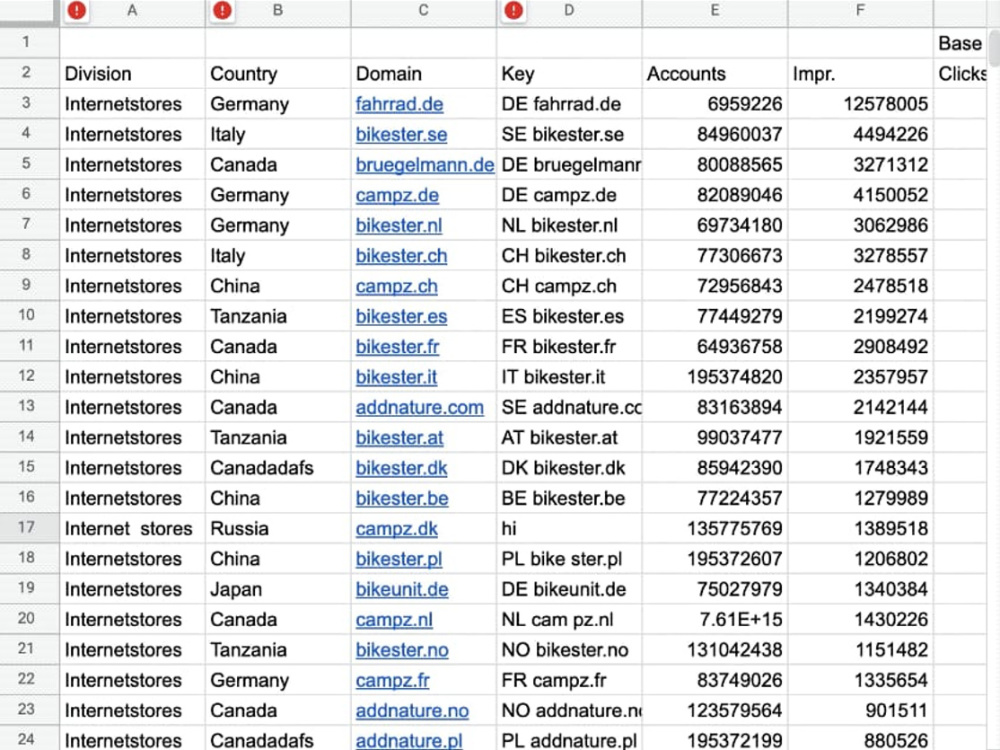Open the bikester.it link
The image size is (1000, 750).
pos(396,377)
